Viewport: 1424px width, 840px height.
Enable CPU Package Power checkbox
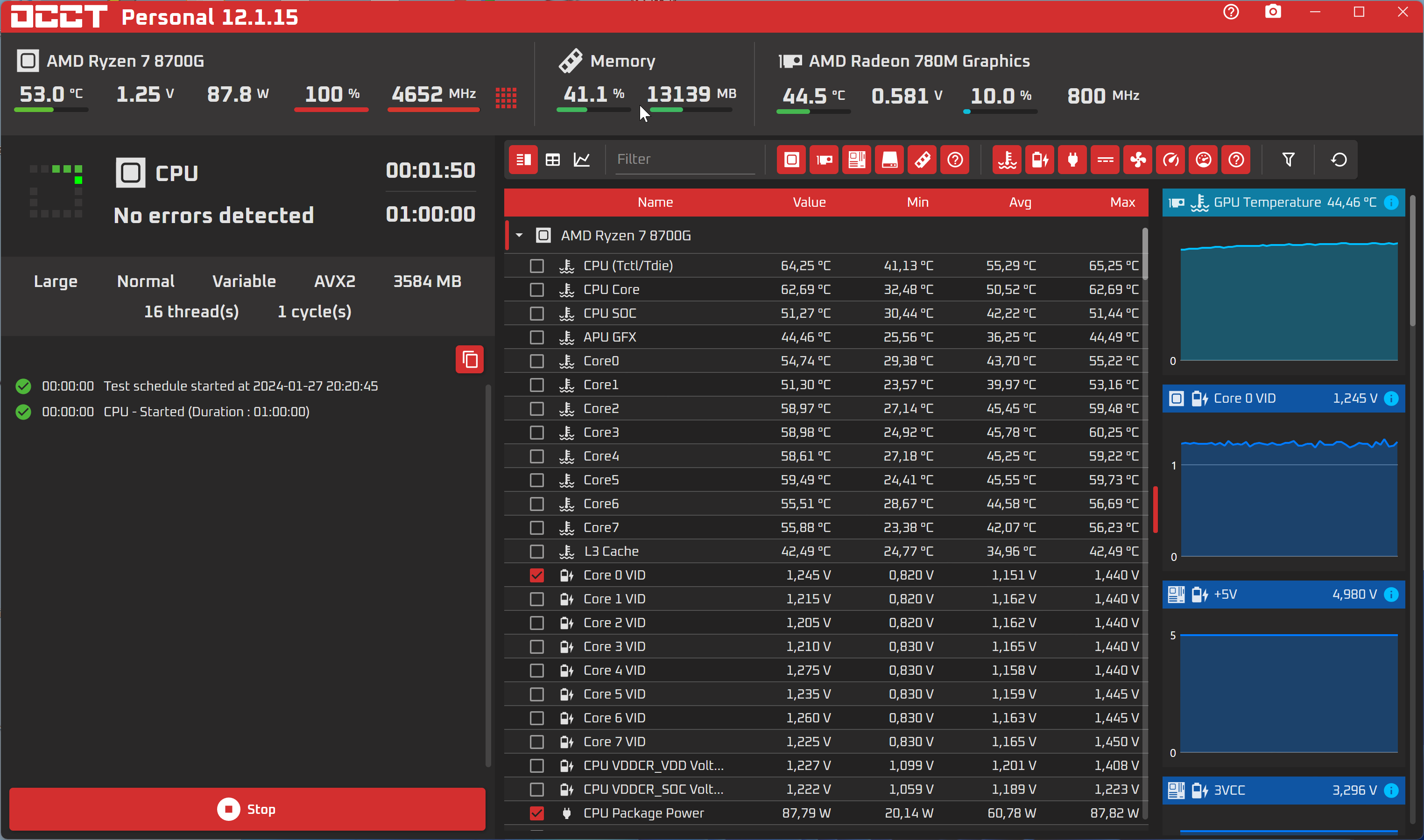coord(537,813)
